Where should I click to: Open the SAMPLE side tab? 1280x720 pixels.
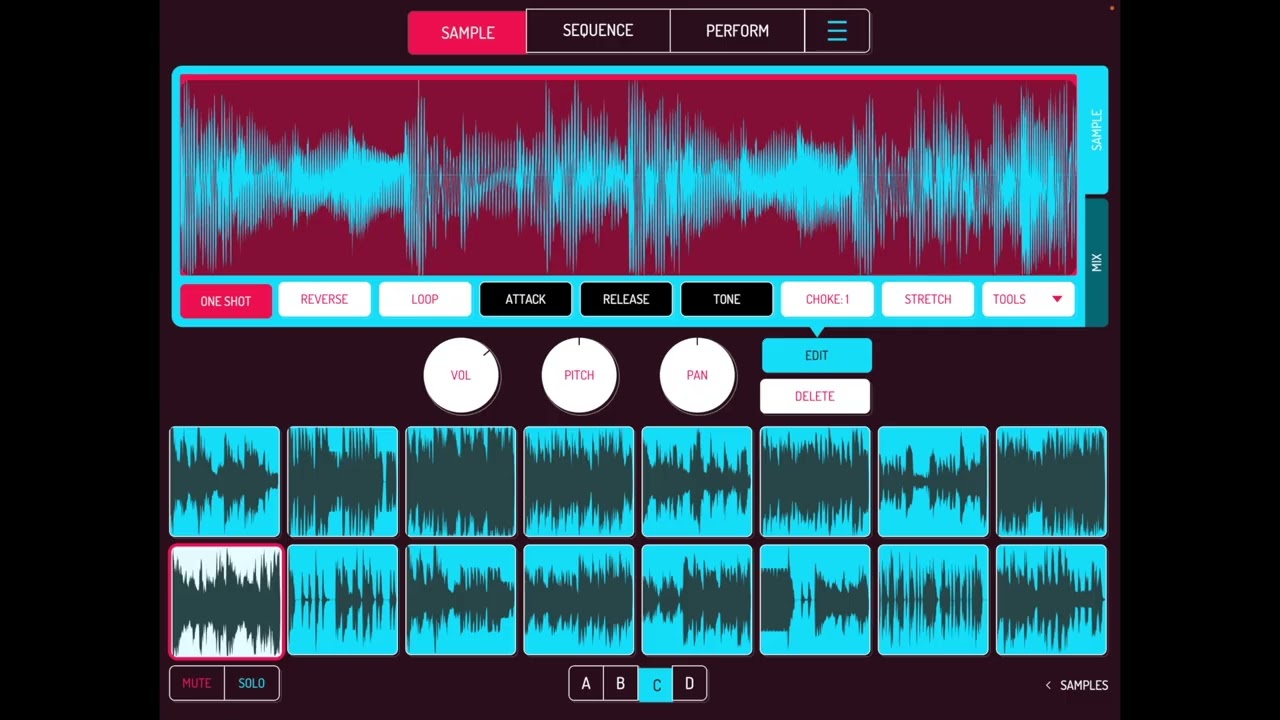pyautogui.click(x=1097, y=130)
